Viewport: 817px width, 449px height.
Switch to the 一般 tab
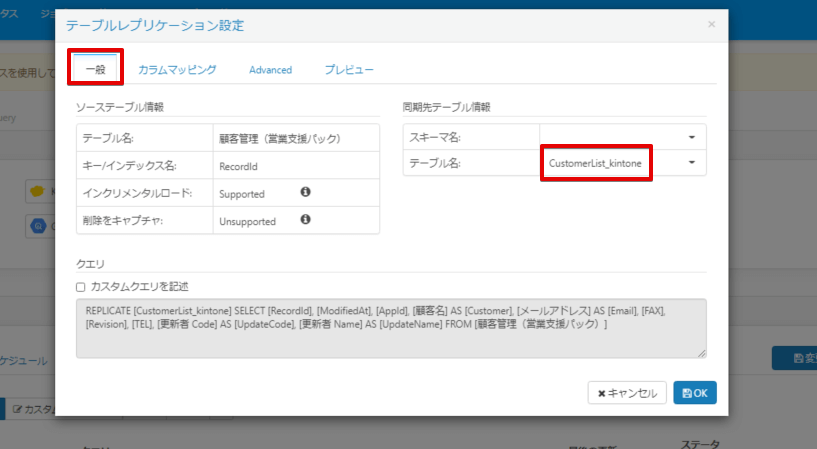(95, 69)
